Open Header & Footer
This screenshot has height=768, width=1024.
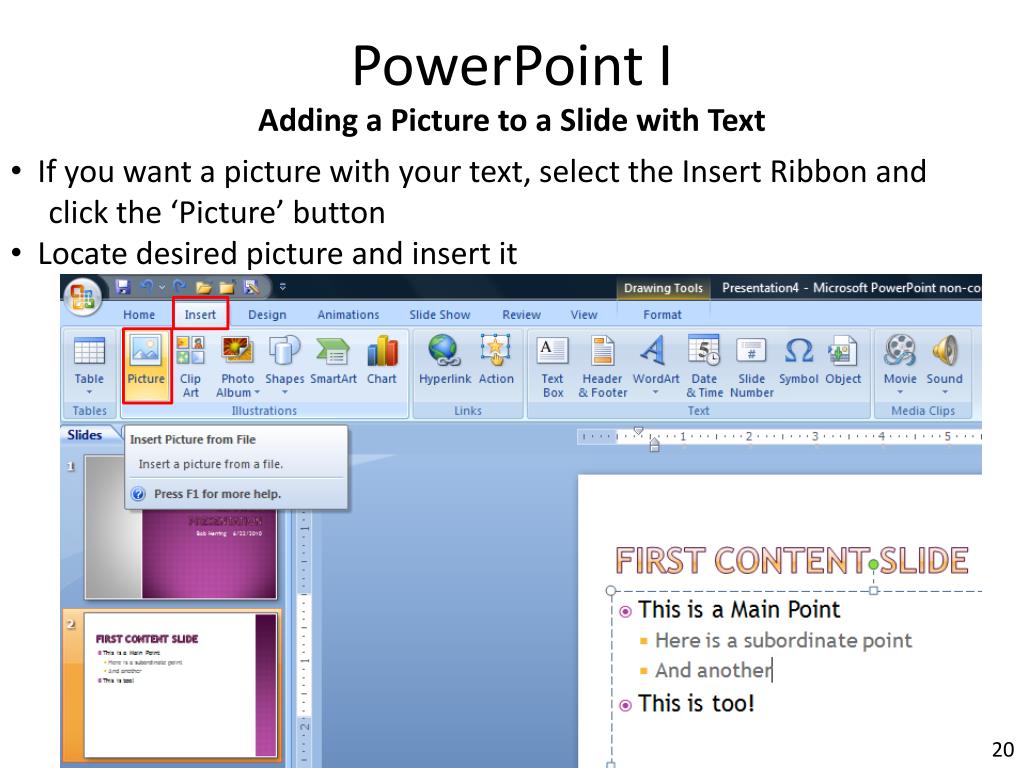[x=602, y=366]
